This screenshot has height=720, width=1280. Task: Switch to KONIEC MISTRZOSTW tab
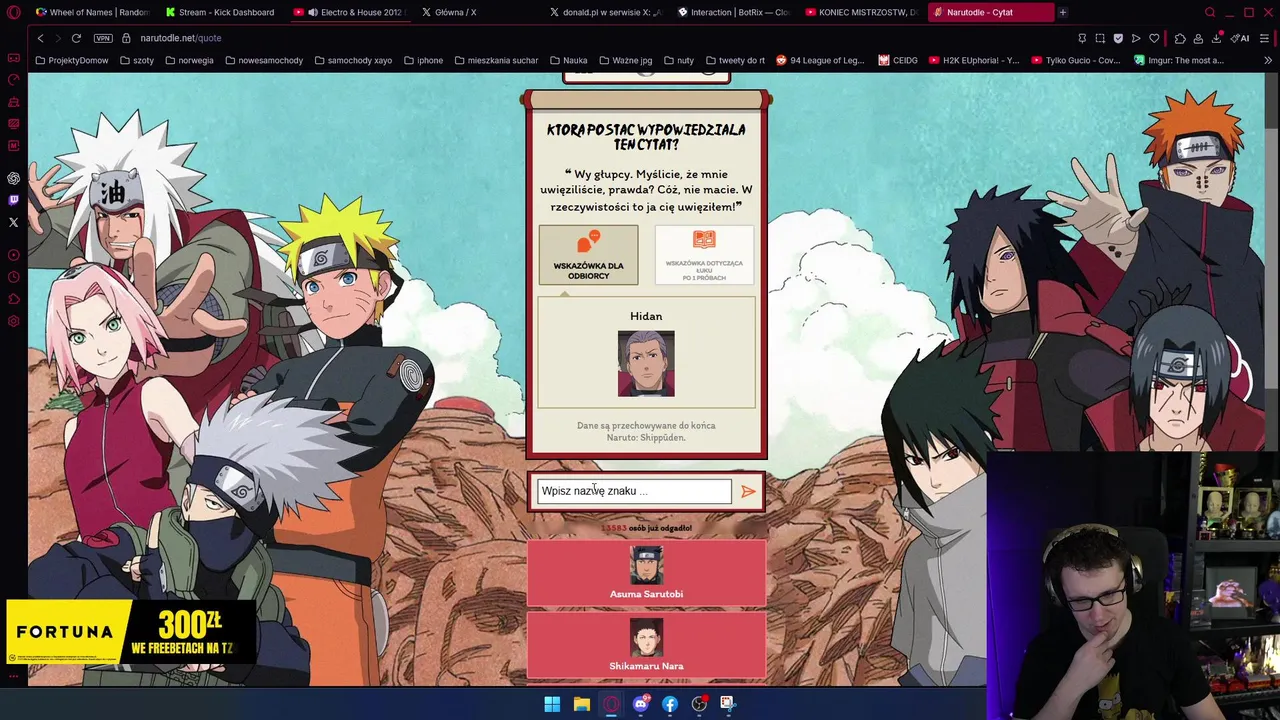pyautogui.click(x=860, y=12)
